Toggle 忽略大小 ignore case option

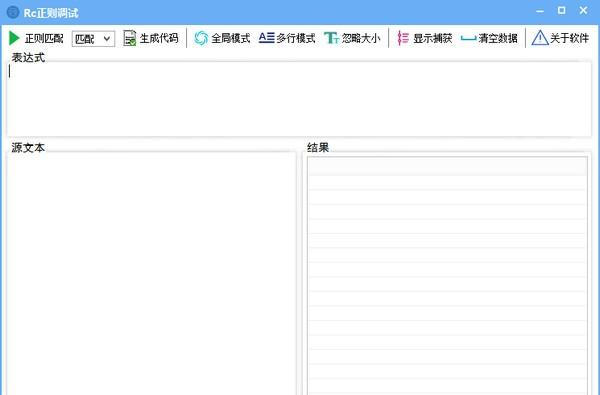pos(352,38)
